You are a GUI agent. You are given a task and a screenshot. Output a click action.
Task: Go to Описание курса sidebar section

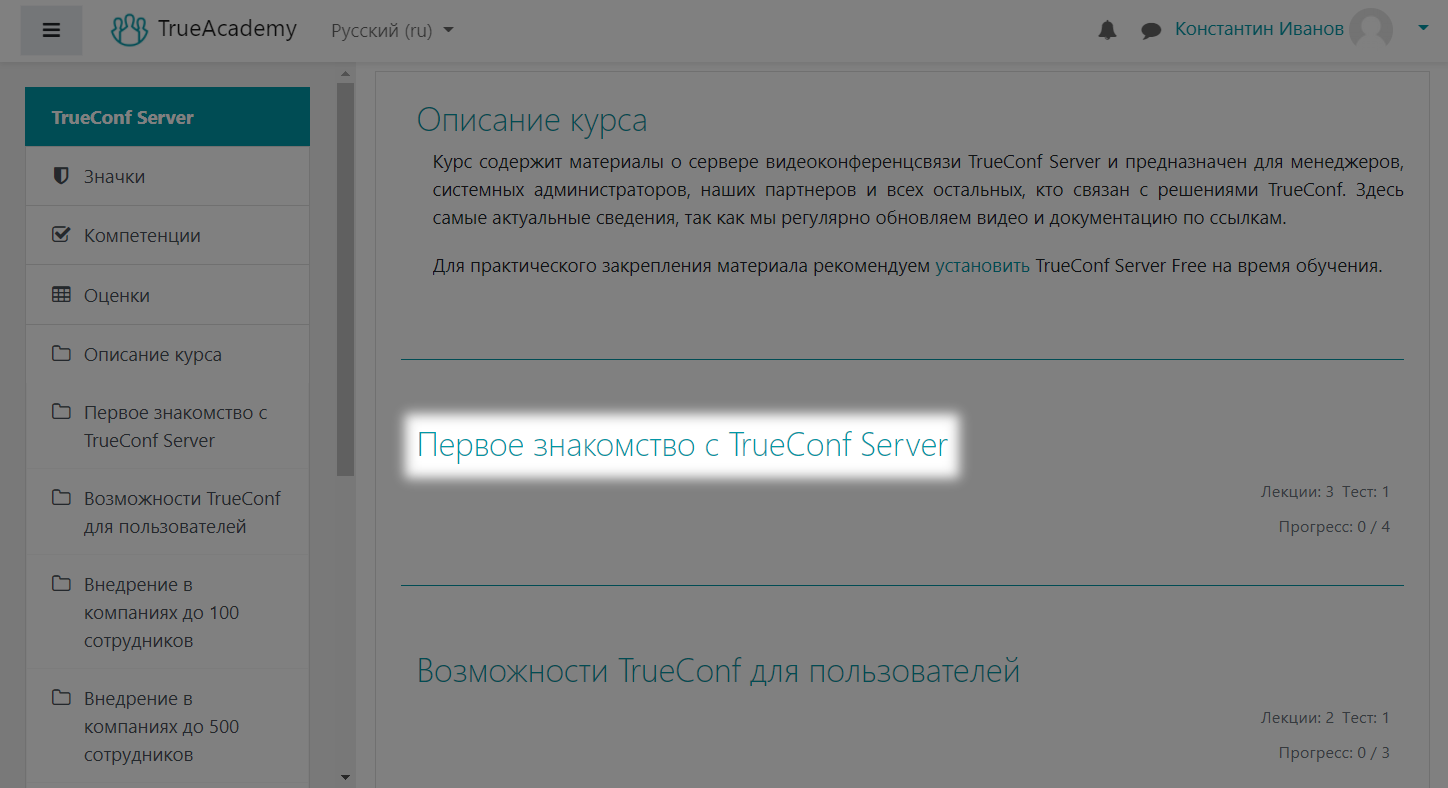tap(167, 354)
